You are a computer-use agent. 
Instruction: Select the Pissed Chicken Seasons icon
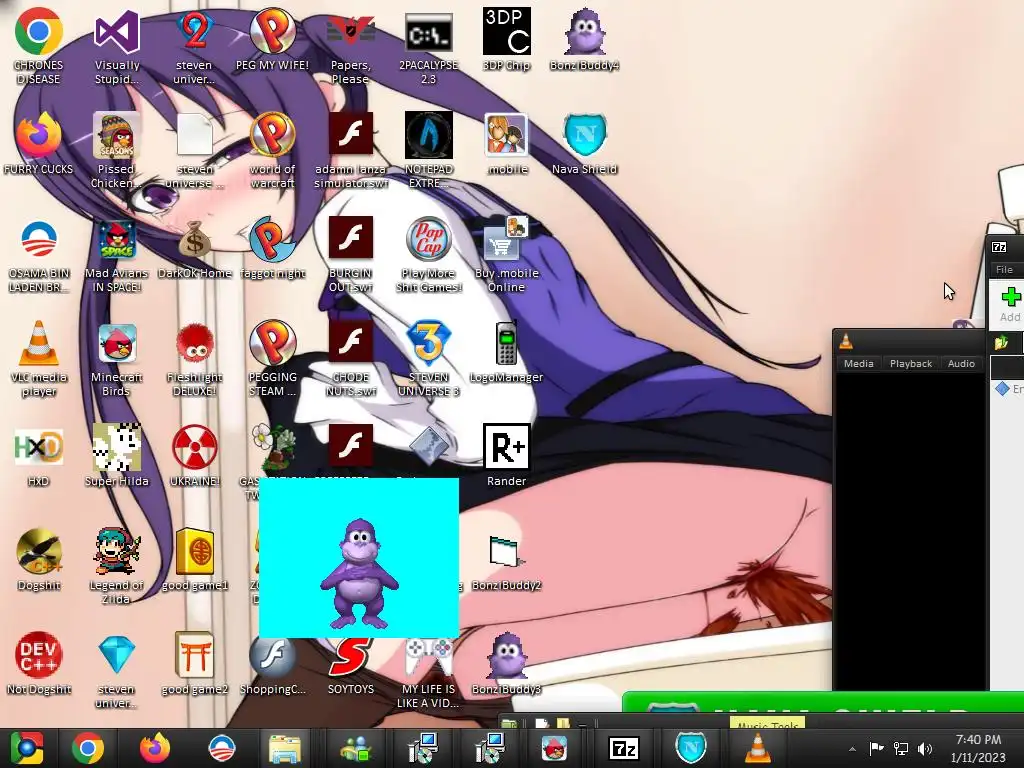coord(116,135)
